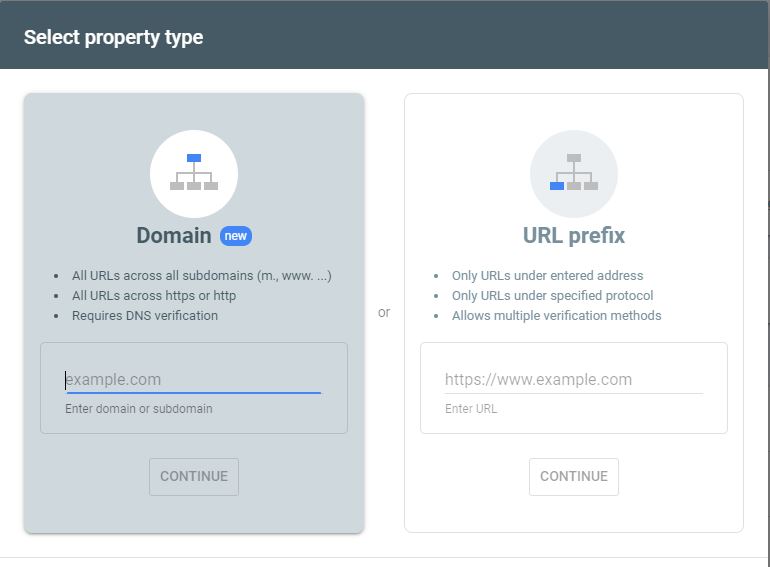
Task: Click CONTINUE under the URL prefix card
Action: click(574, 477)
